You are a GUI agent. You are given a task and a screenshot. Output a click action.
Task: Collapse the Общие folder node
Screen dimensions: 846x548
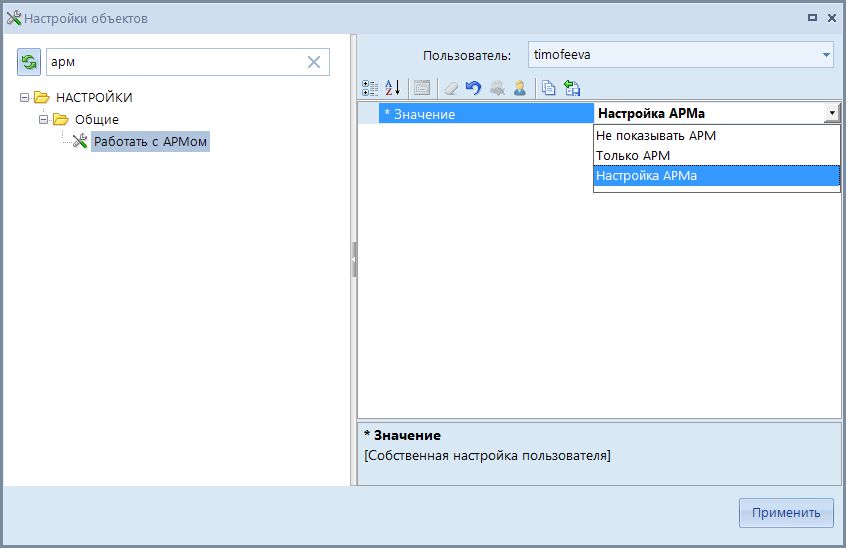pyautogui.click(x=44, y=120)
